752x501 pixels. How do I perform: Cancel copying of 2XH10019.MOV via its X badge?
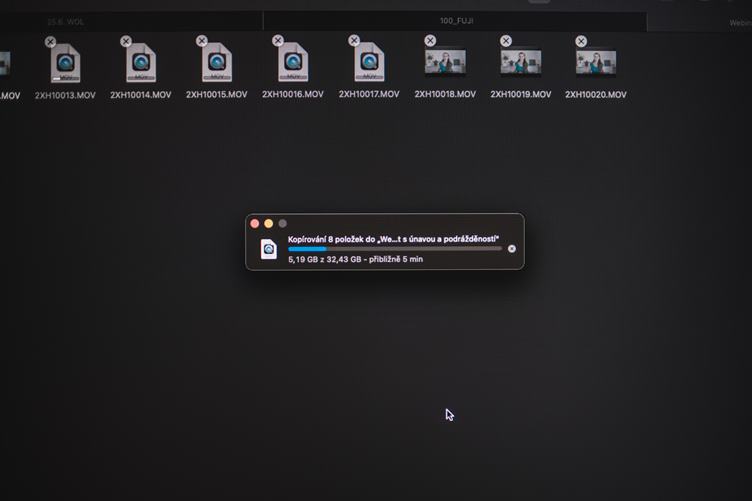point(506,41)
